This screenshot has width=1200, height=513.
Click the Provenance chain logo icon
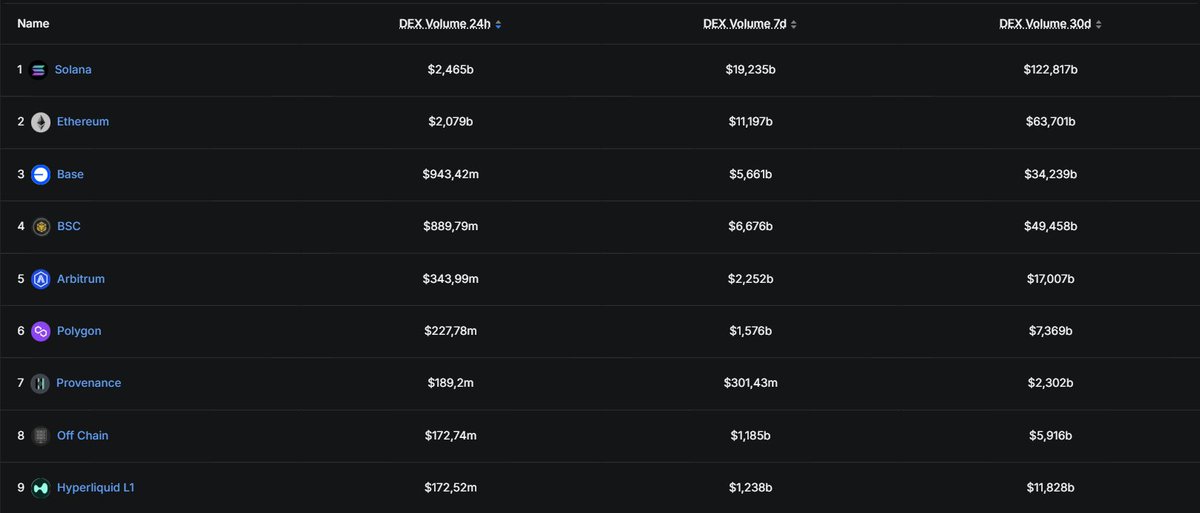(40, 383)
